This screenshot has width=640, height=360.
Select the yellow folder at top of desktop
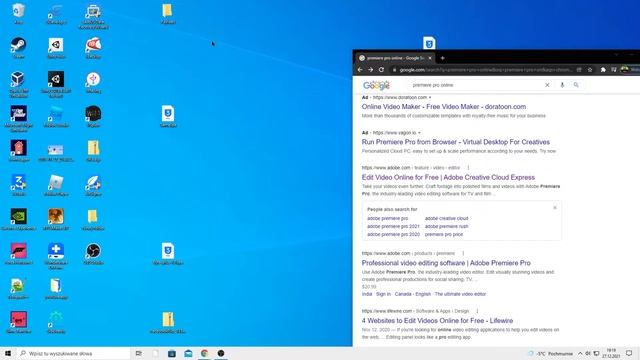168,13
